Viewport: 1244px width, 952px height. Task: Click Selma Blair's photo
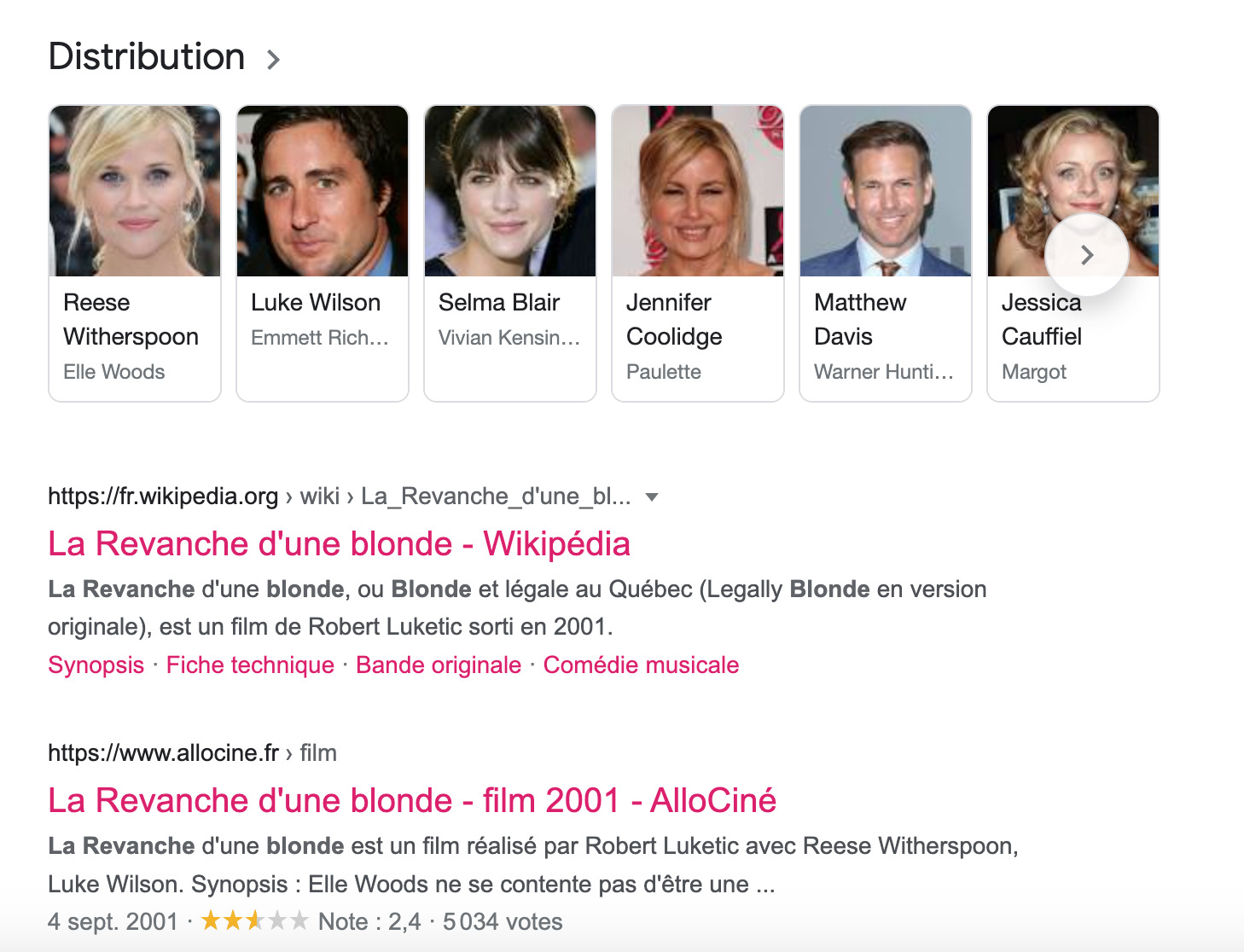pyautogui.click(x=510, y=191)
